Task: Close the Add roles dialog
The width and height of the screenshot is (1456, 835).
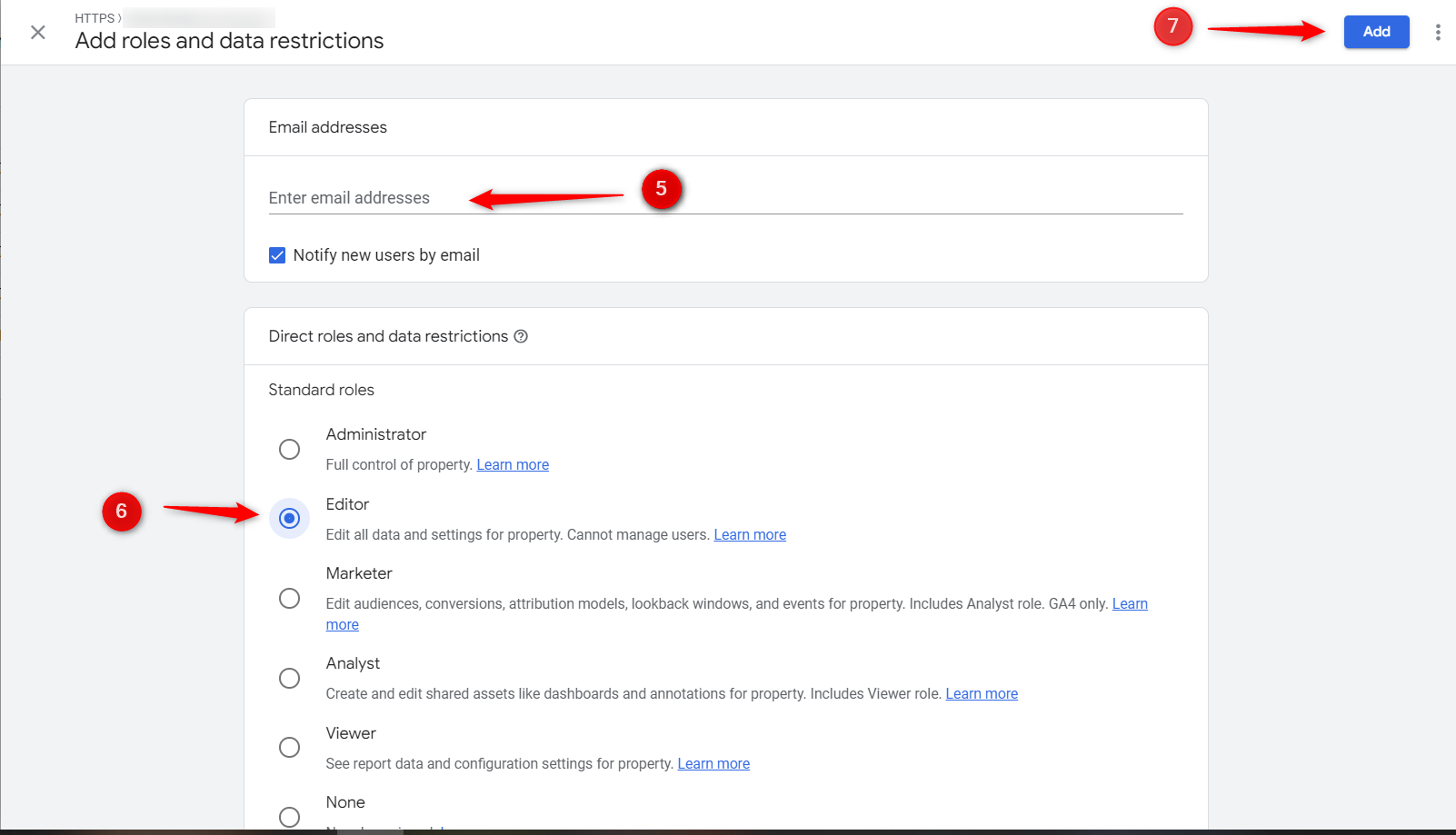Action: pos(38,33)
